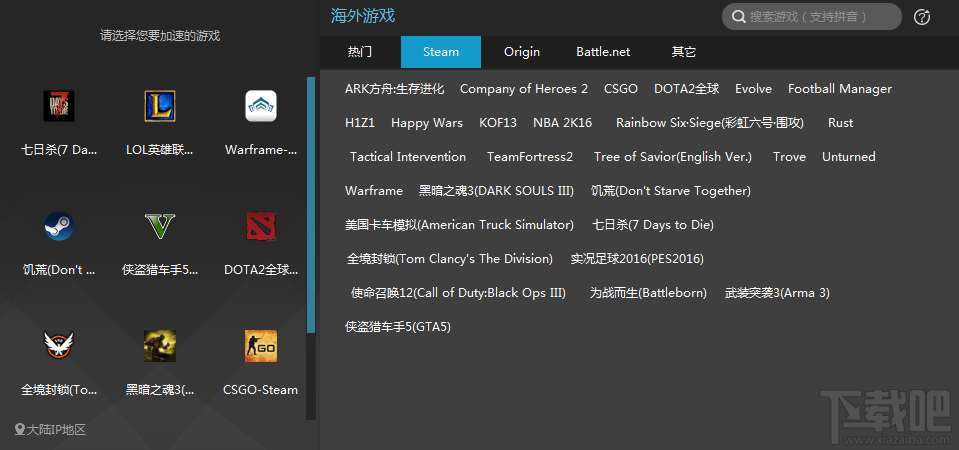Click the location pin for 大陆IP地区
This screenshot has height=450, width=959.
[20, 430]
